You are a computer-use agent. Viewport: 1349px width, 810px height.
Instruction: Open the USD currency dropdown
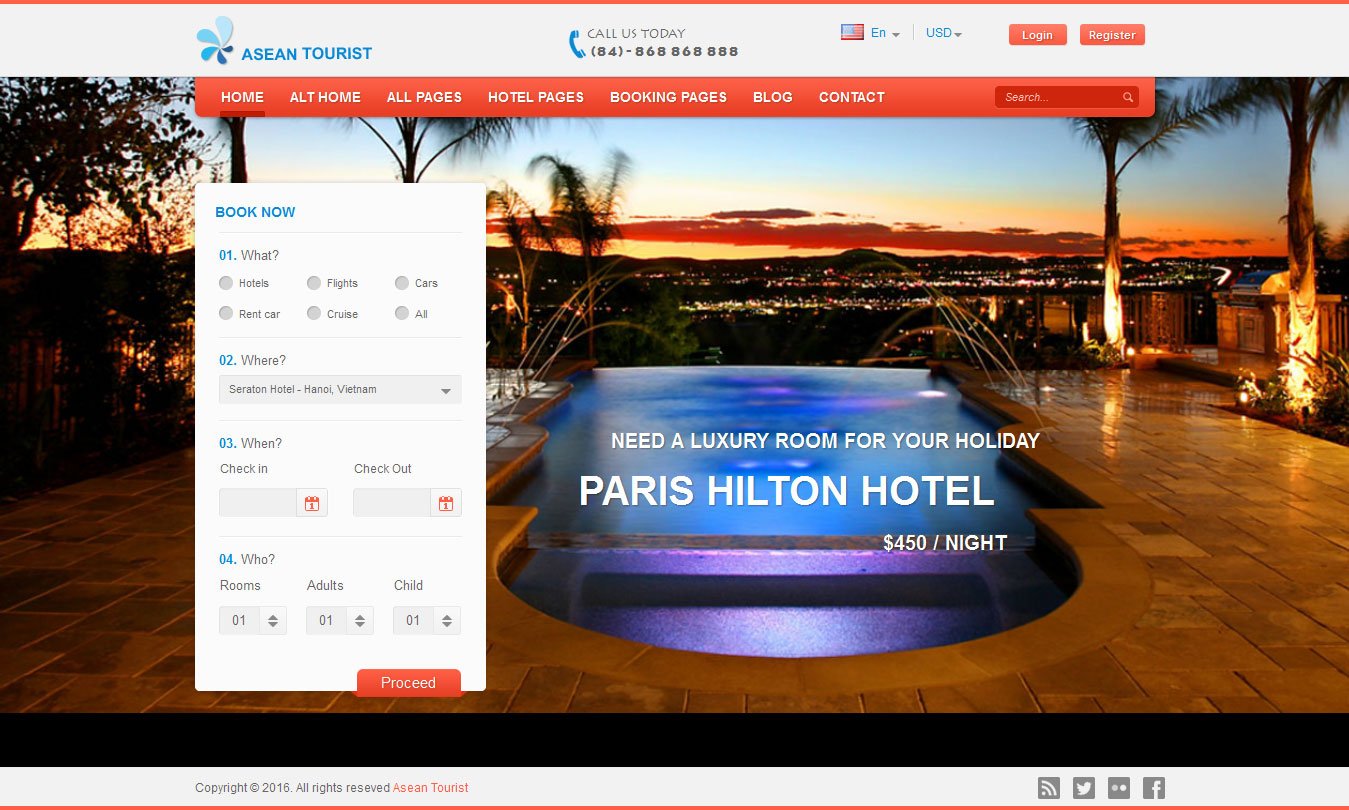(x=943, y=33)
